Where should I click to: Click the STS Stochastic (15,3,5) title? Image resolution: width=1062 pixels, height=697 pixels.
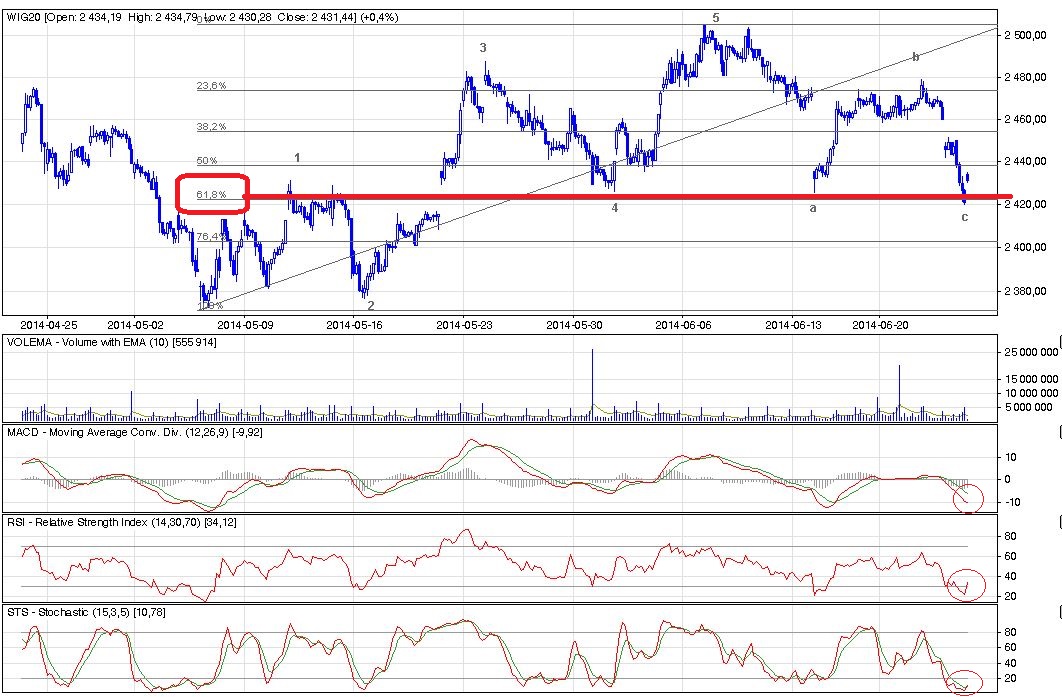pyautogui.click(x=86, y=612)
